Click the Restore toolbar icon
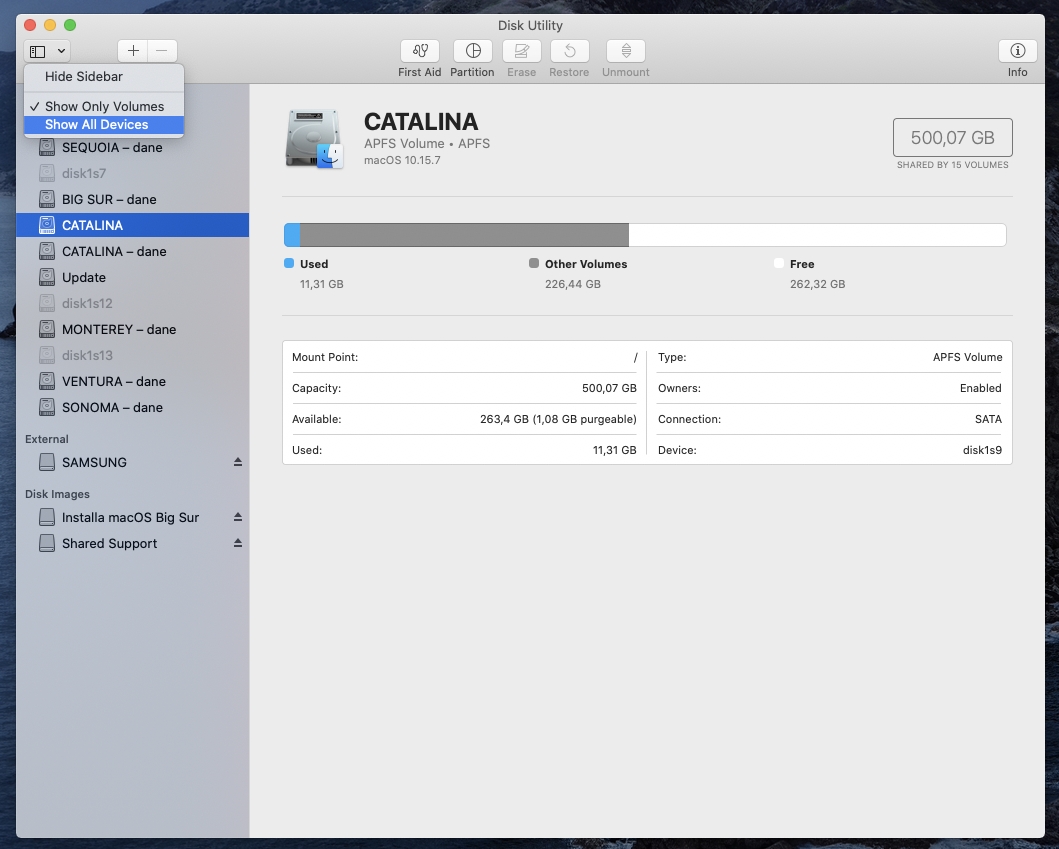Viewport: 1059px width, 849px height. point(569,51)
